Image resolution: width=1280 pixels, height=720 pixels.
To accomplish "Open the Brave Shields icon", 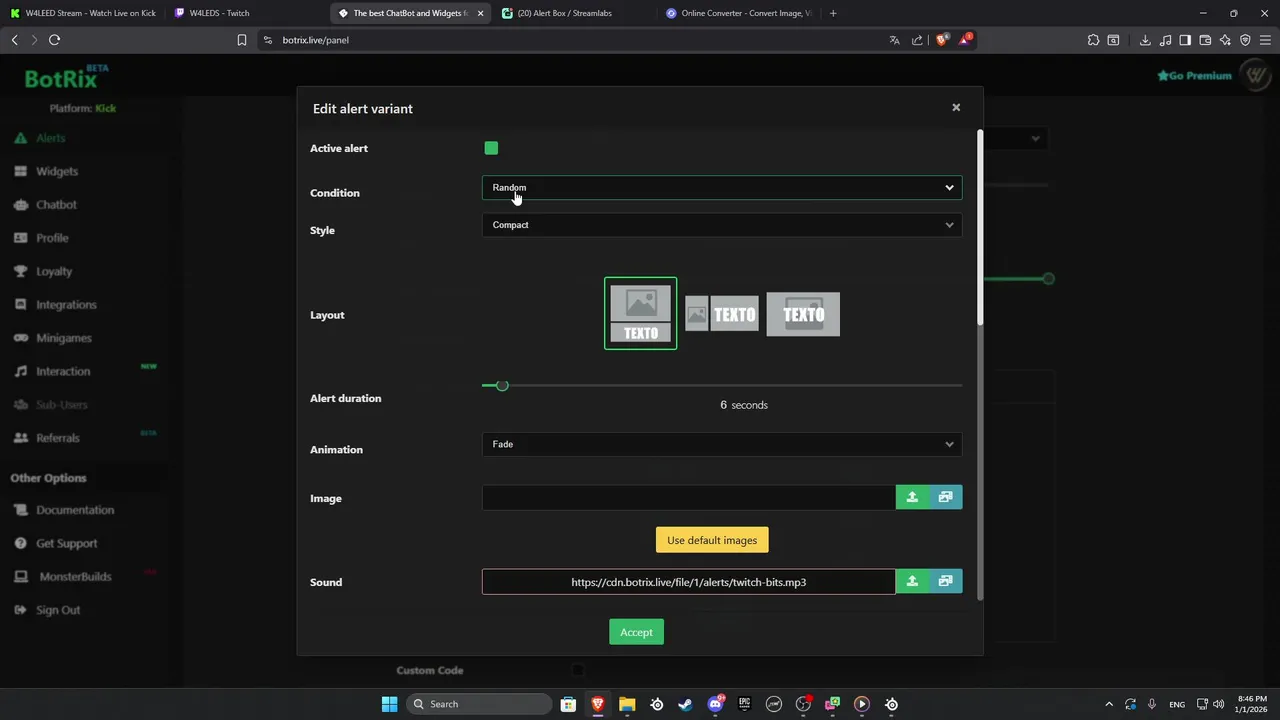I will (x=941, y=40).
